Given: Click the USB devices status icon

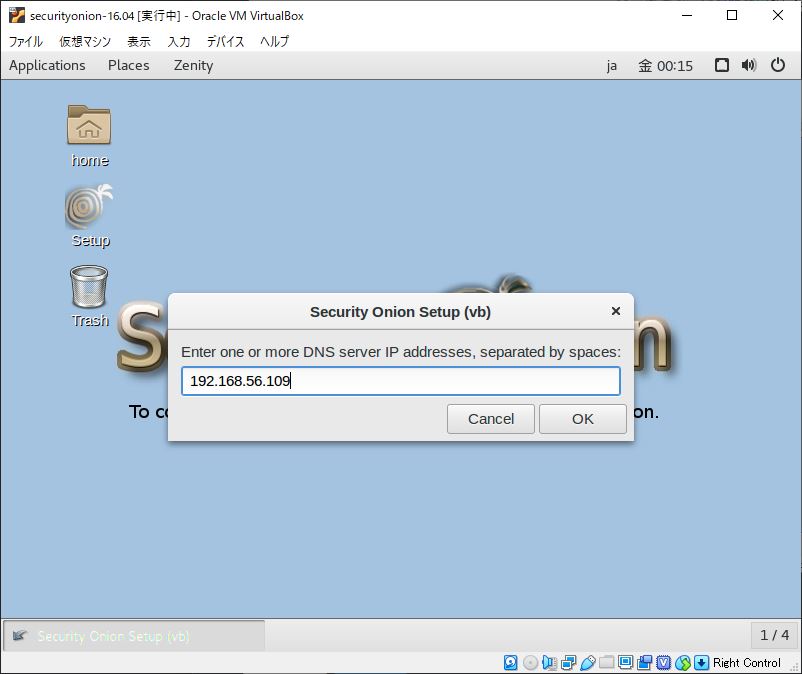Looking at the screenshot, I should (x=588, y=663).
